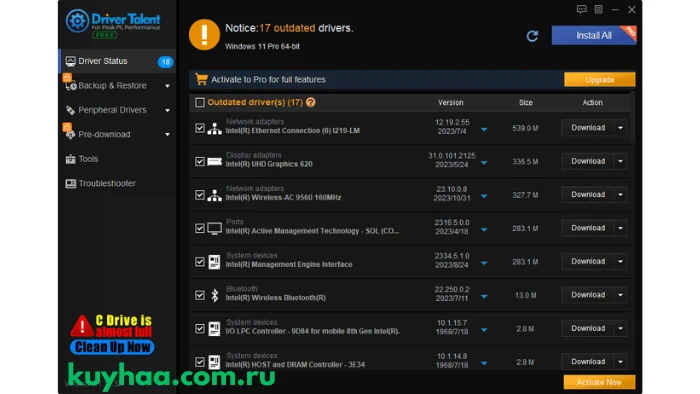Download the I/O LPC Controller driver
This screenshot has height=394, width=700.
pos(588,328)
